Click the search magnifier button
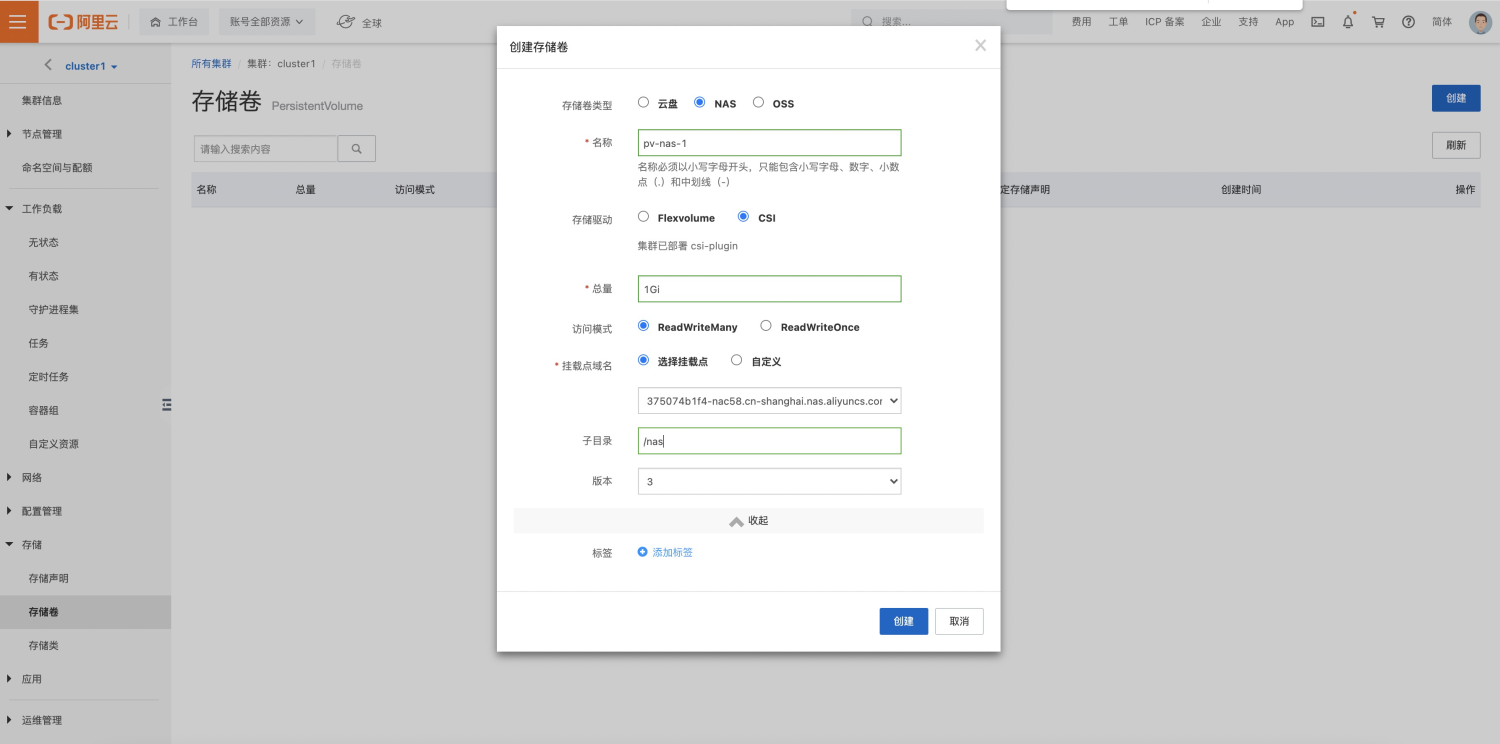 (356, 149)
